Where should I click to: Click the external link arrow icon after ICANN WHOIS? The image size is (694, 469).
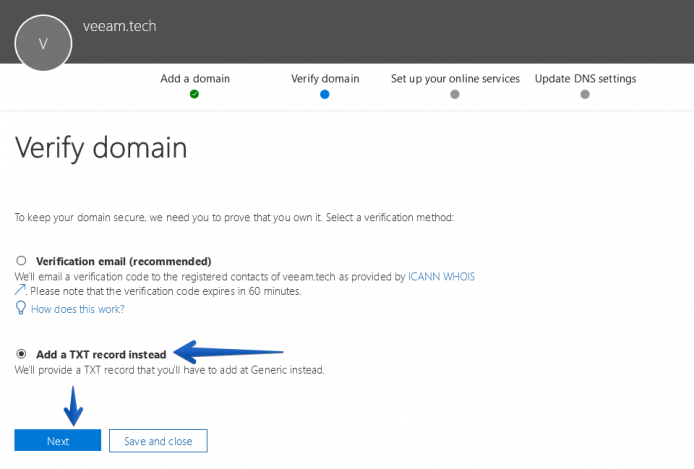20,290
